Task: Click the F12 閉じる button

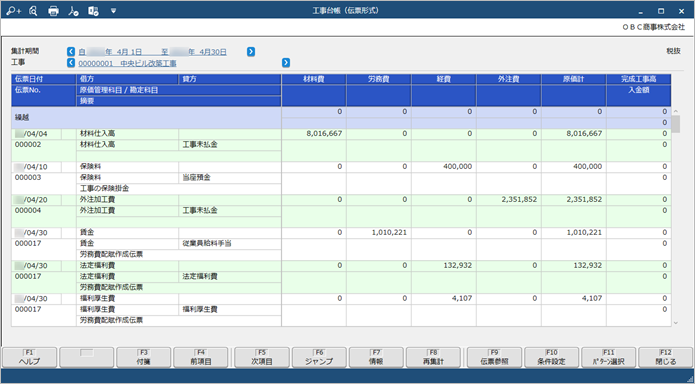Action: [666, 357]
